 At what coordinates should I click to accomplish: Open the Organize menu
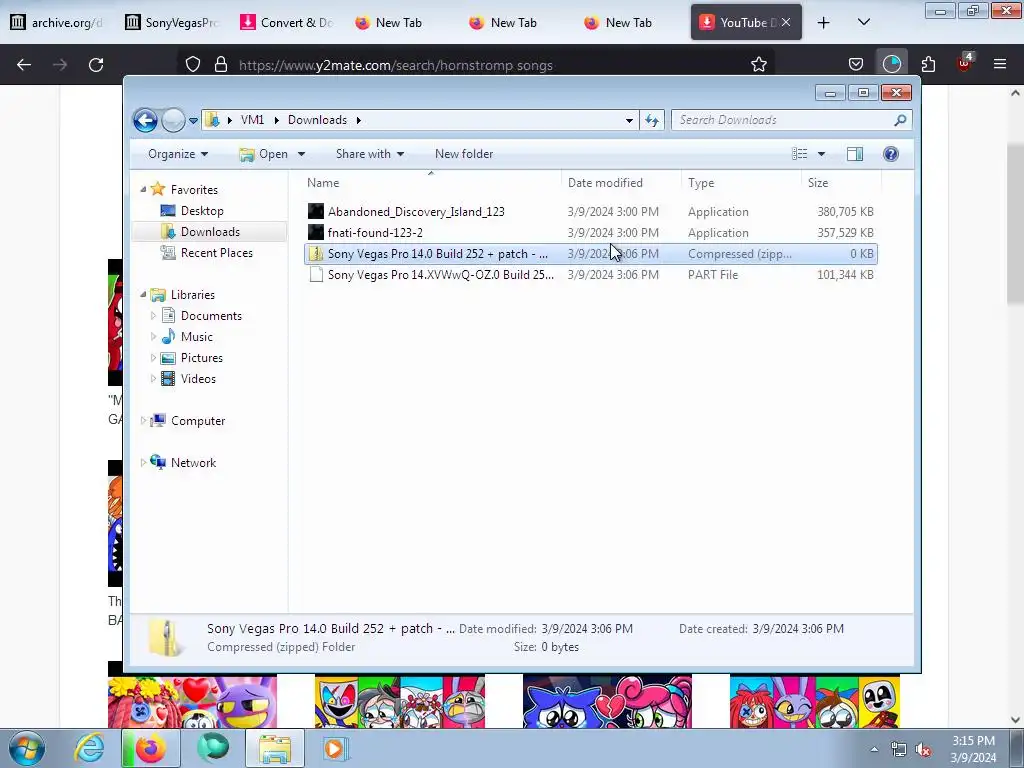coord(178,154)
